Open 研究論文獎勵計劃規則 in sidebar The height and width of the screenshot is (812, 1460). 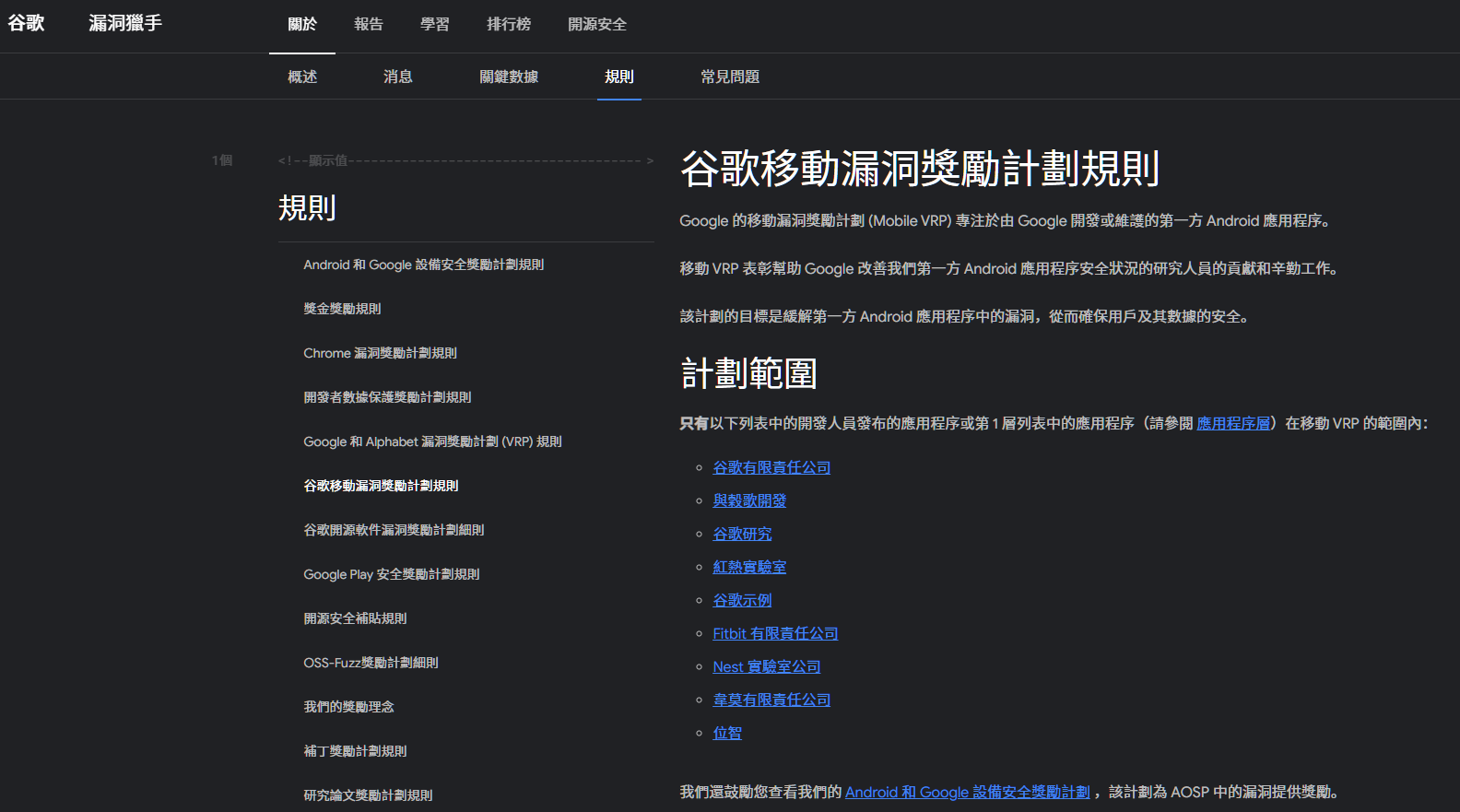tap(368, 795)
